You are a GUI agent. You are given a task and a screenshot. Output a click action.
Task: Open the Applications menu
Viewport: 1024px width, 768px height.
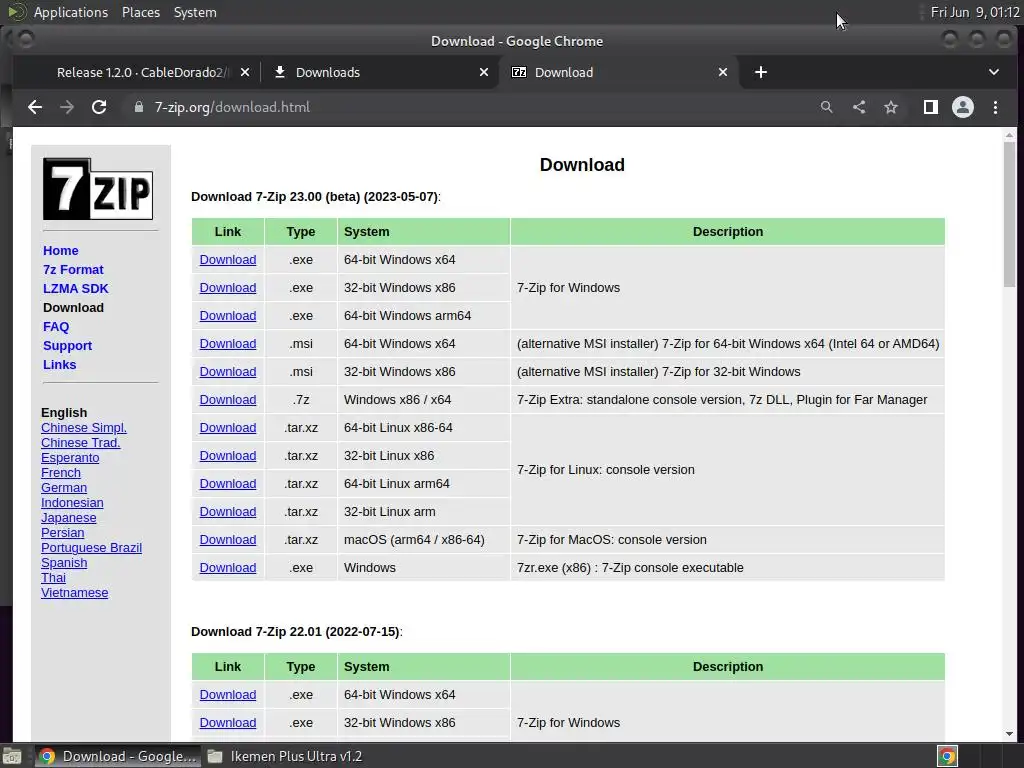[x=71, y=12]
